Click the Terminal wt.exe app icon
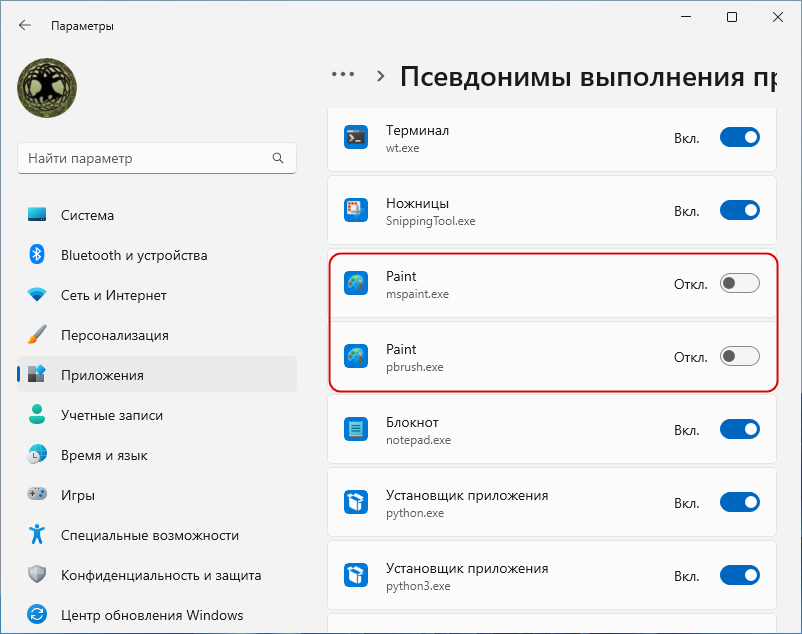Image resolution: width=802 pixels, height=634 pixels. (x=356, y=138)
